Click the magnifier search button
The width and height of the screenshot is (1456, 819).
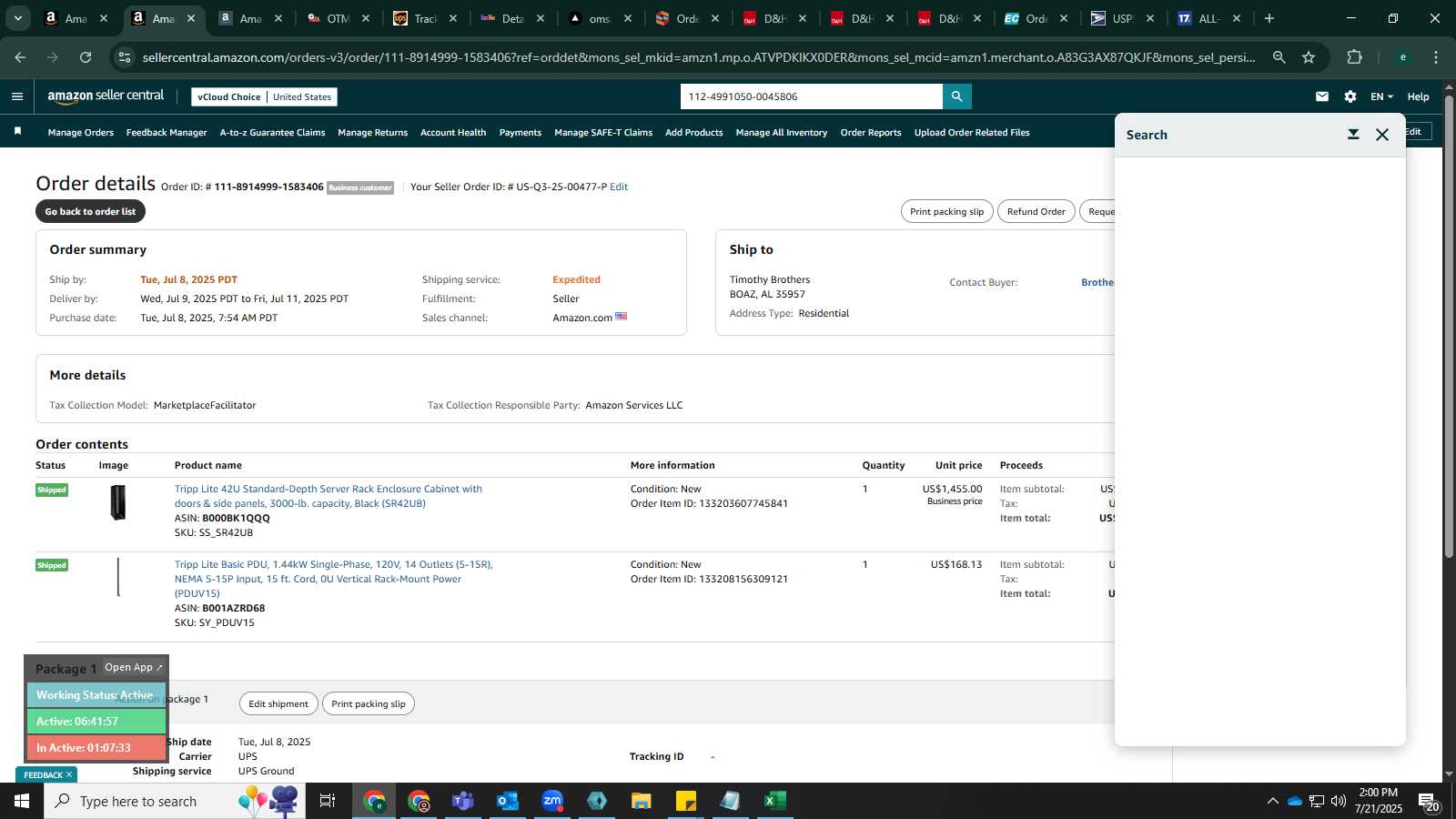pos(956,96)
